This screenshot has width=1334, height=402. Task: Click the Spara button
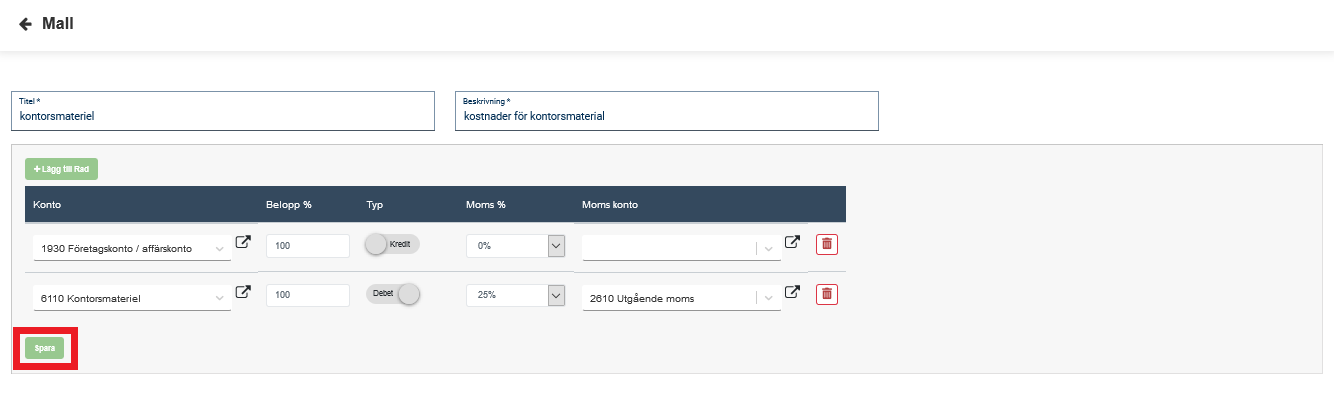pos(45,348)
